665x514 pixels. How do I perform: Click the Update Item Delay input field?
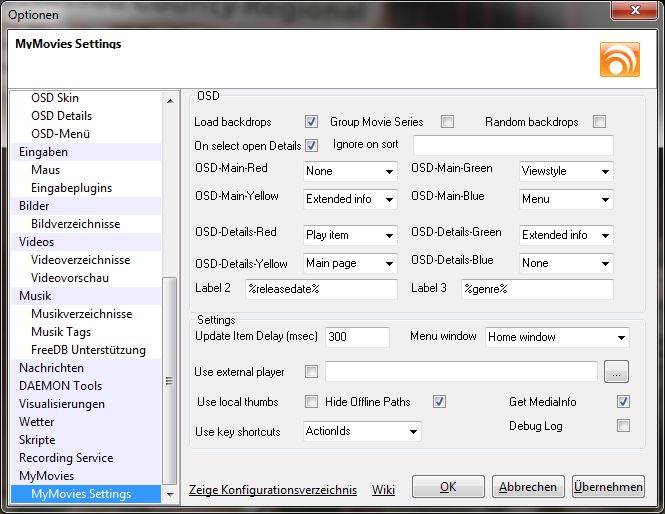tap(356, 337)
